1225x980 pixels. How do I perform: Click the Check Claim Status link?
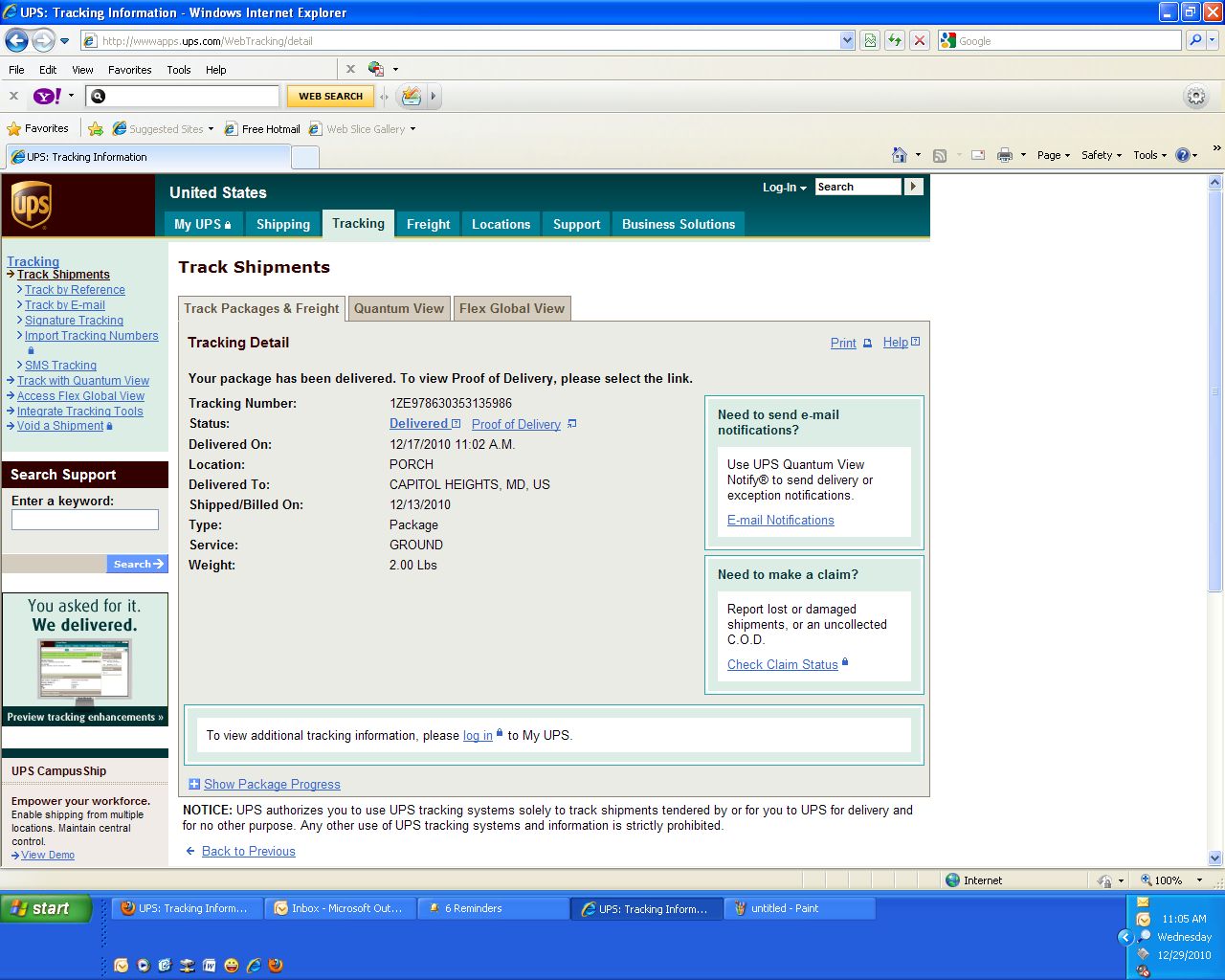(x=782, y=664)
